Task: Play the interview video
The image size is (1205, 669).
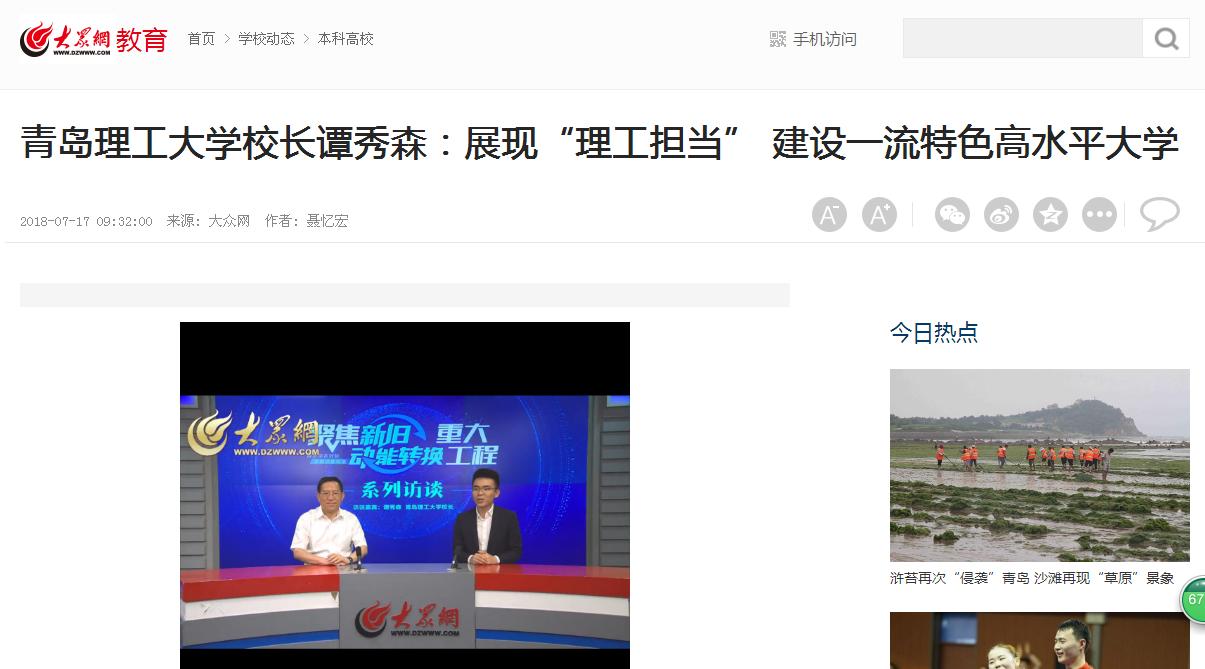Action: 405,495
